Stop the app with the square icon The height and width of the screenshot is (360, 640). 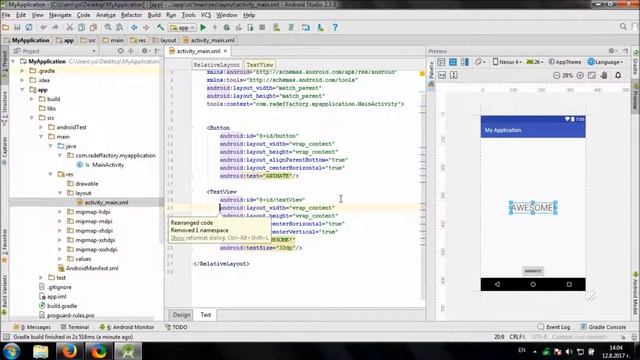[262, 27]
